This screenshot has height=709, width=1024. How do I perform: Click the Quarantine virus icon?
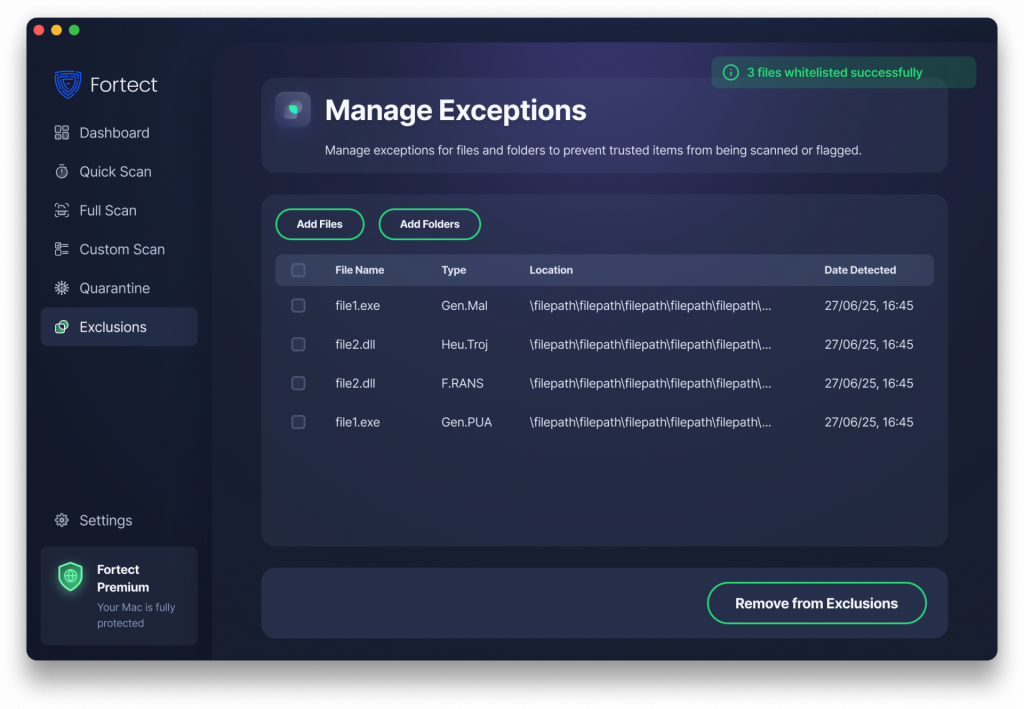point(61,288)
